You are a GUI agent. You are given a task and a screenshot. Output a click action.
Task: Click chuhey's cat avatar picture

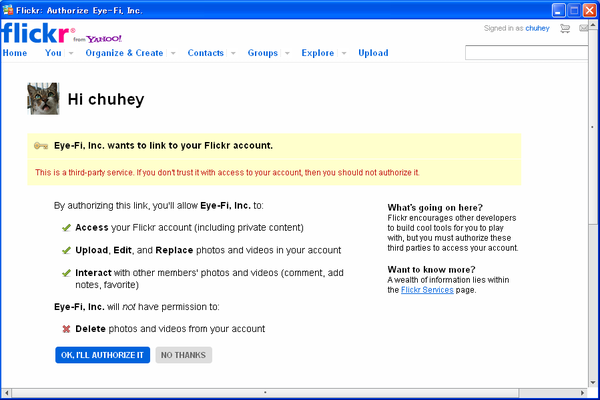pos(43,98)
